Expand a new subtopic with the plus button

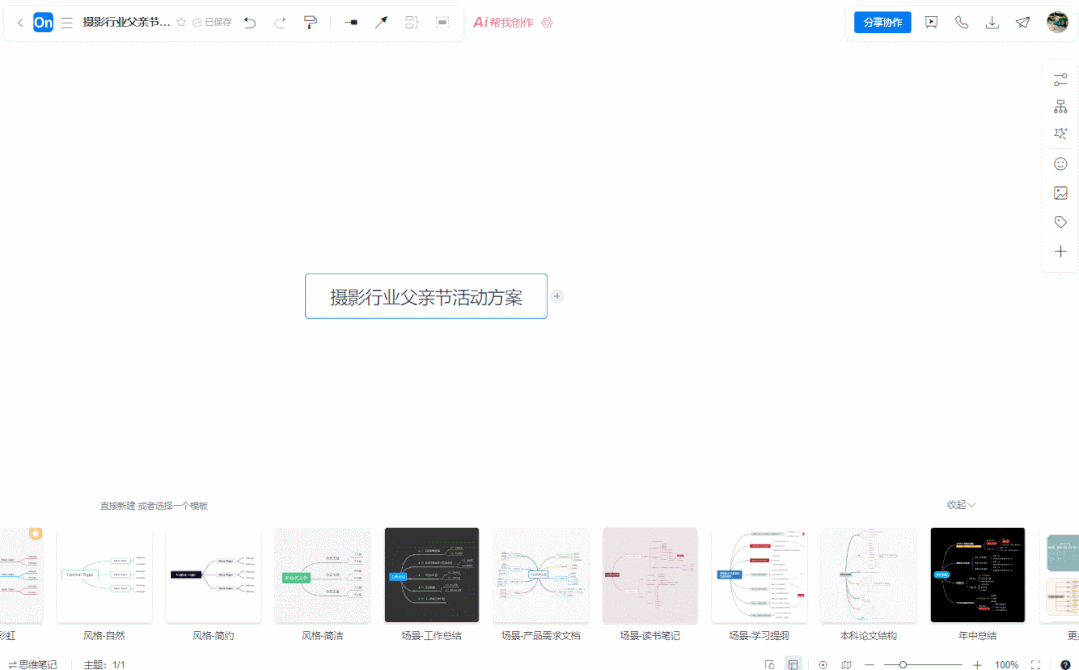point(557,296)
